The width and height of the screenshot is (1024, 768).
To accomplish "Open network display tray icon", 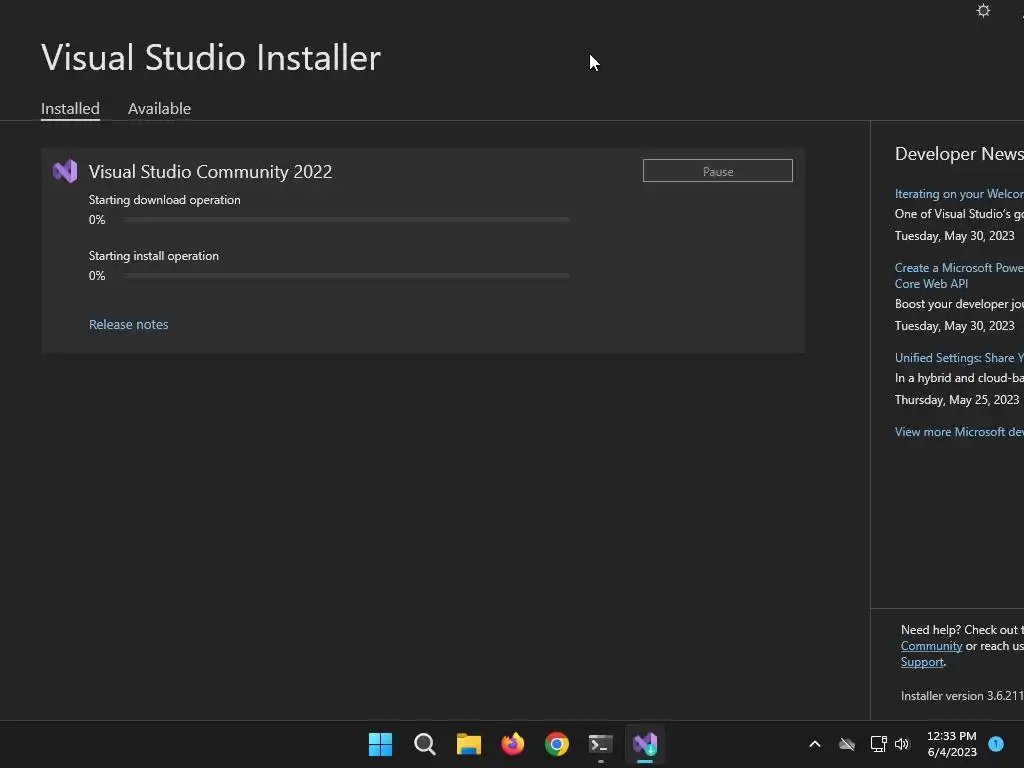I will coord(878,744).
